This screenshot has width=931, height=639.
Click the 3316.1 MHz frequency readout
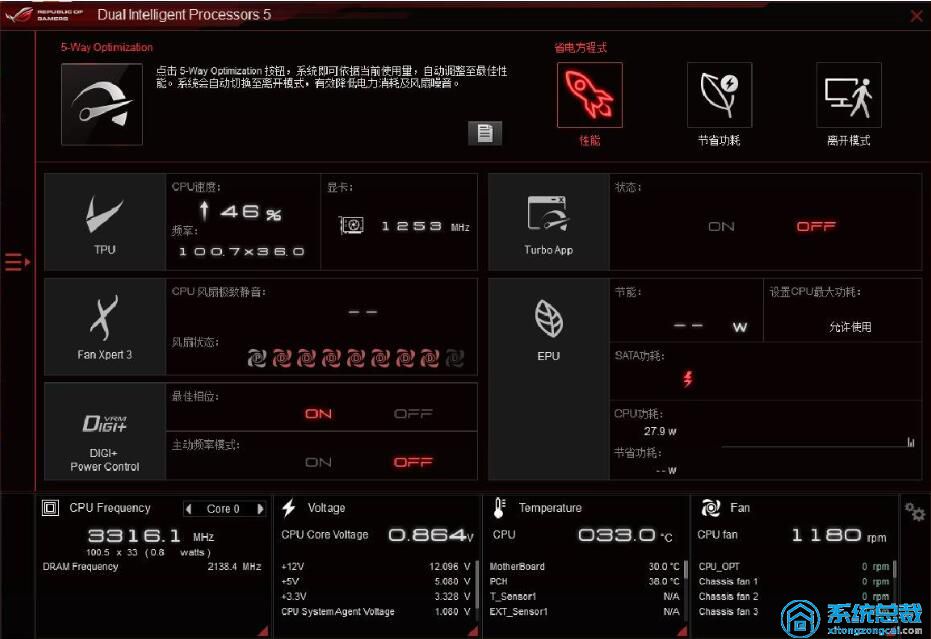151,536
